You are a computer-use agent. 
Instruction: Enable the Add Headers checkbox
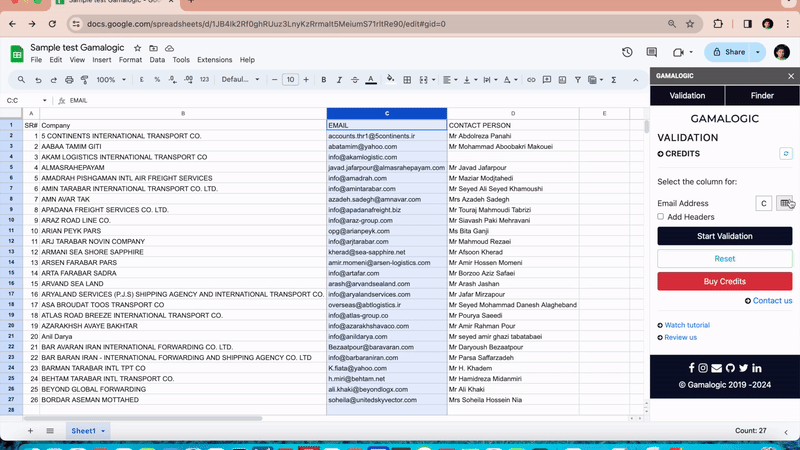[661, 217]
